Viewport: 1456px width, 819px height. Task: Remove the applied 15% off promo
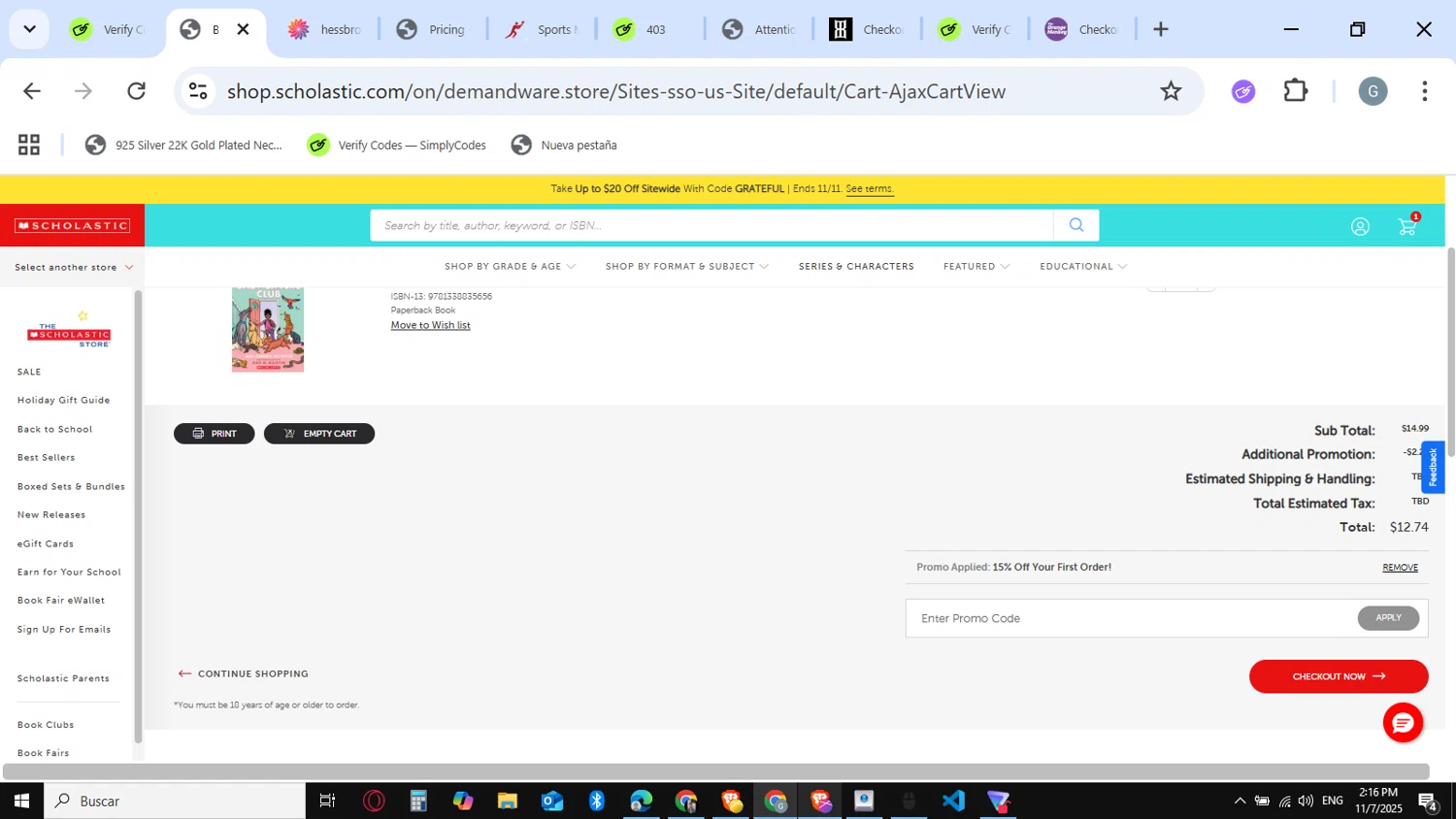click(1400, 568)
